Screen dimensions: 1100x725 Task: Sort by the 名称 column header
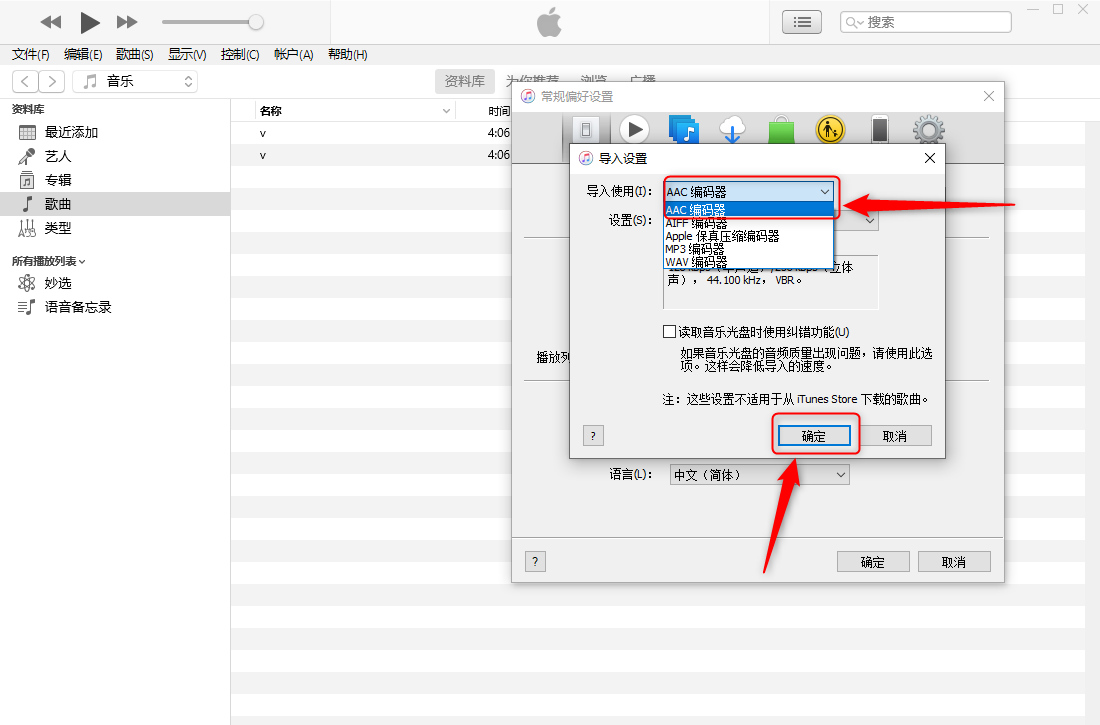tap(271, 111)
